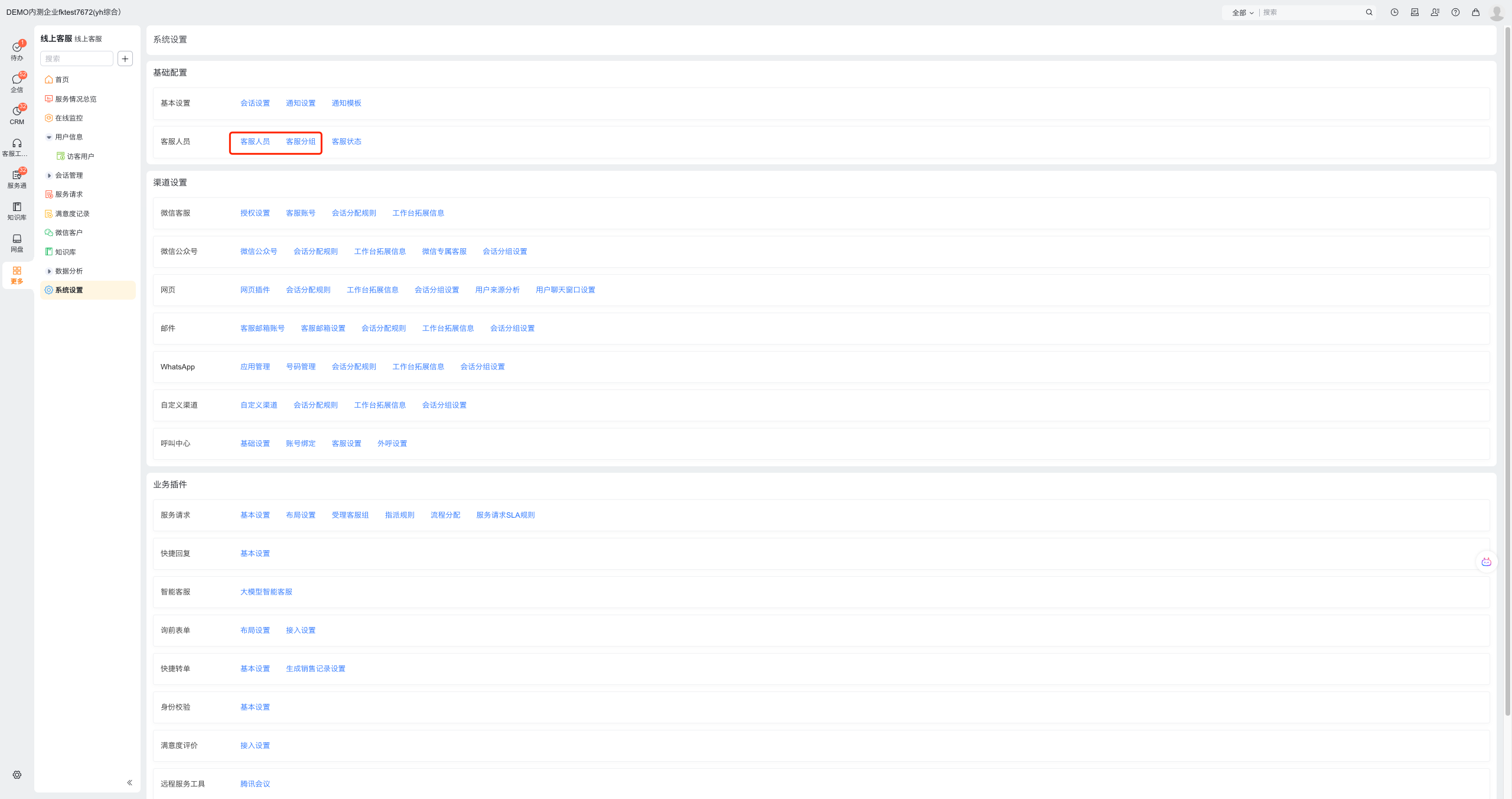The image size is (1512, 799).
Task: Open the 企信 chat icon
Action: point(17,82)
